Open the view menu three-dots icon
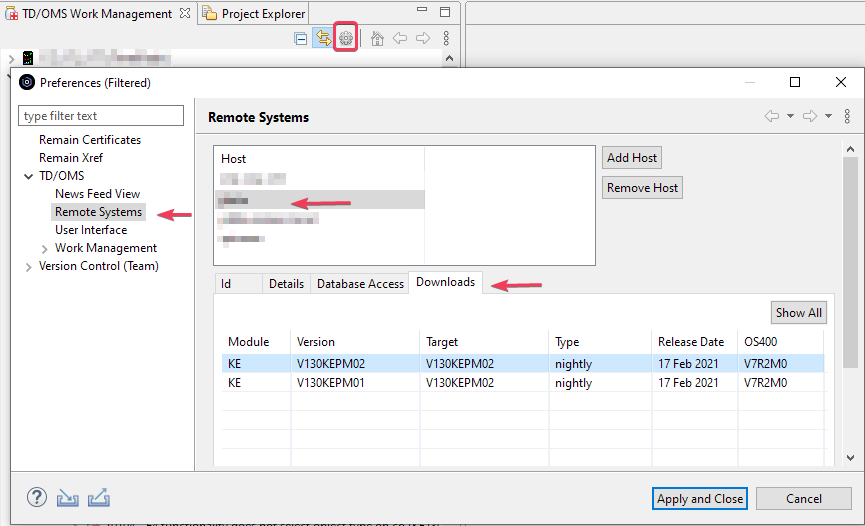This screenshot has width=865, height=526. click(x=446, y=38)
